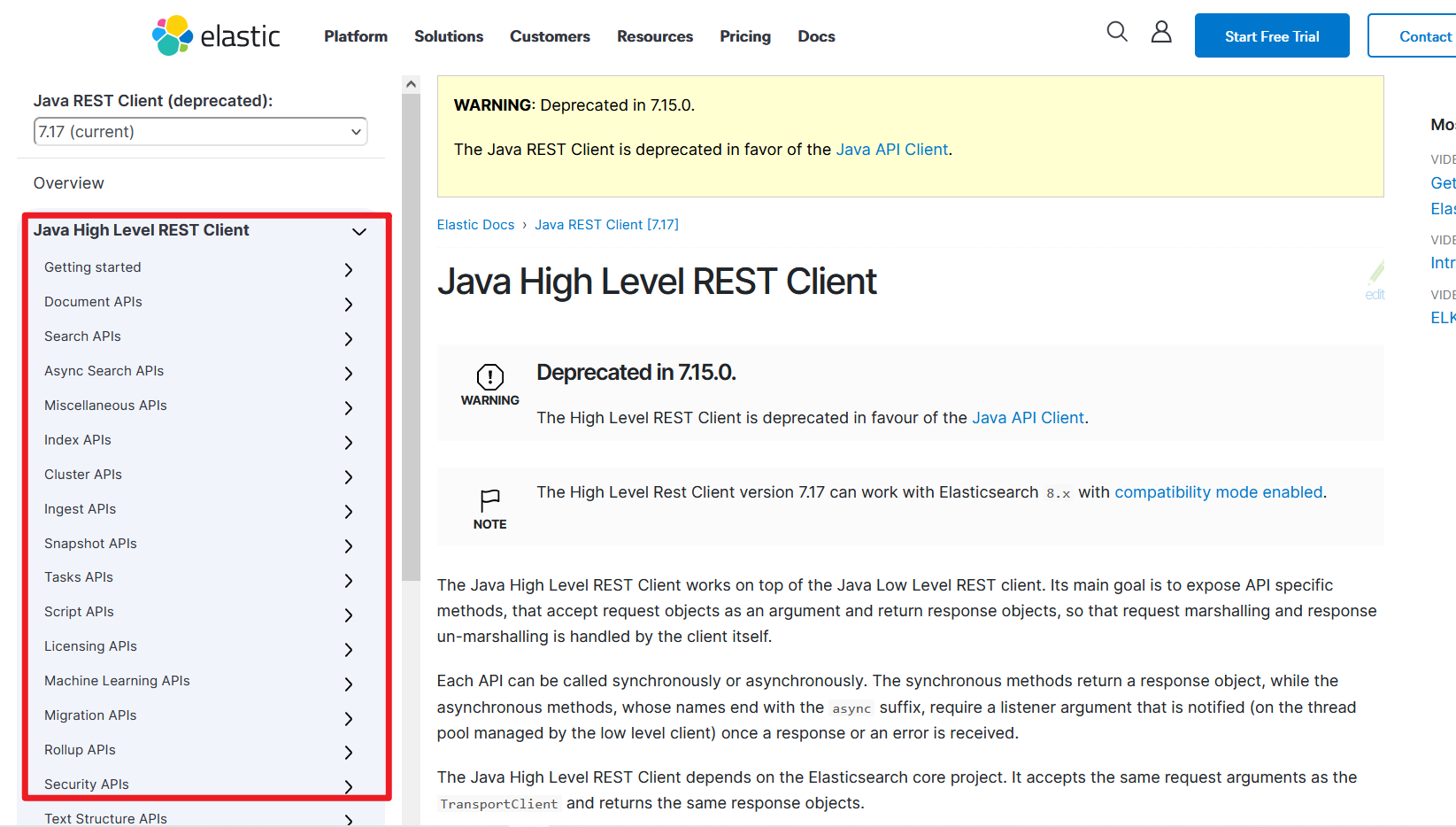Expand the Licensing APIs section
The width and height of the screenshot is (1456, 827).
coord(349,650)
